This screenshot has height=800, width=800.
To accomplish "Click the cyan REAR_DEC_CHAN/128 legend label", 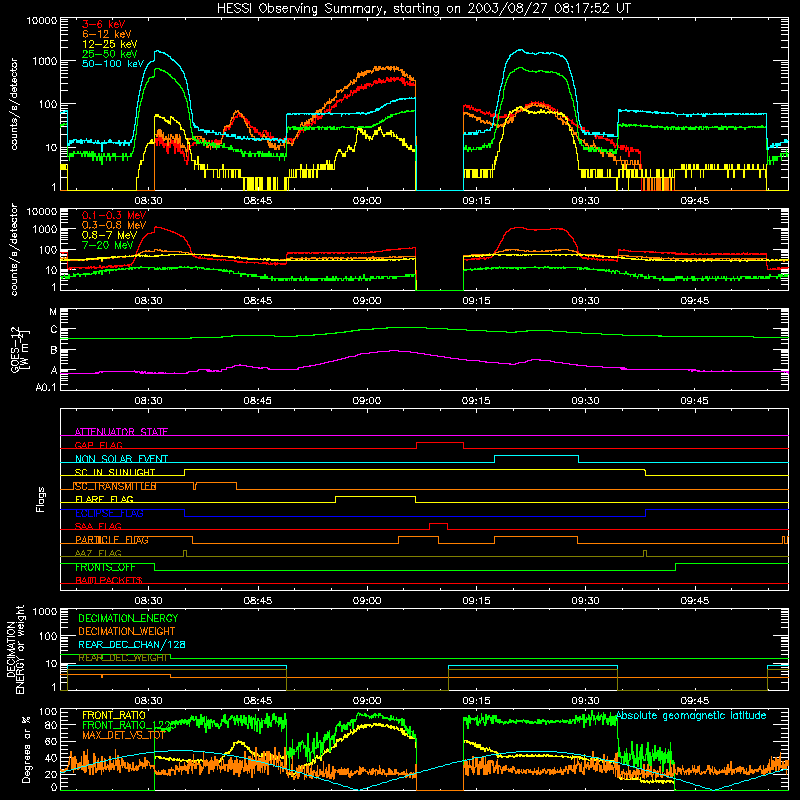I will coord(132,645).
